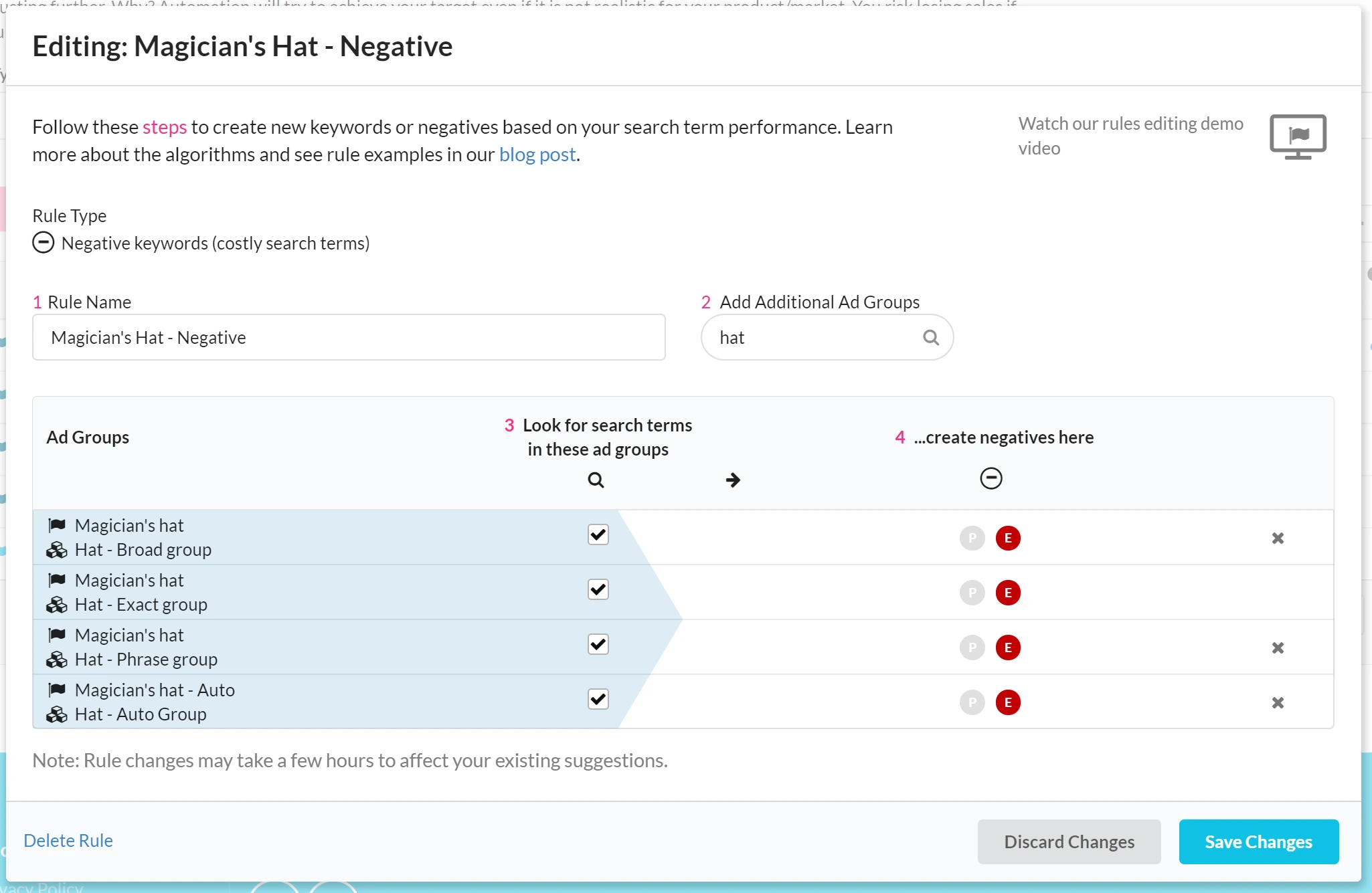Uncheck search terms for Hat - Phrase group
This screenshot has width=1372, height=893.
(x=598, y=644)
